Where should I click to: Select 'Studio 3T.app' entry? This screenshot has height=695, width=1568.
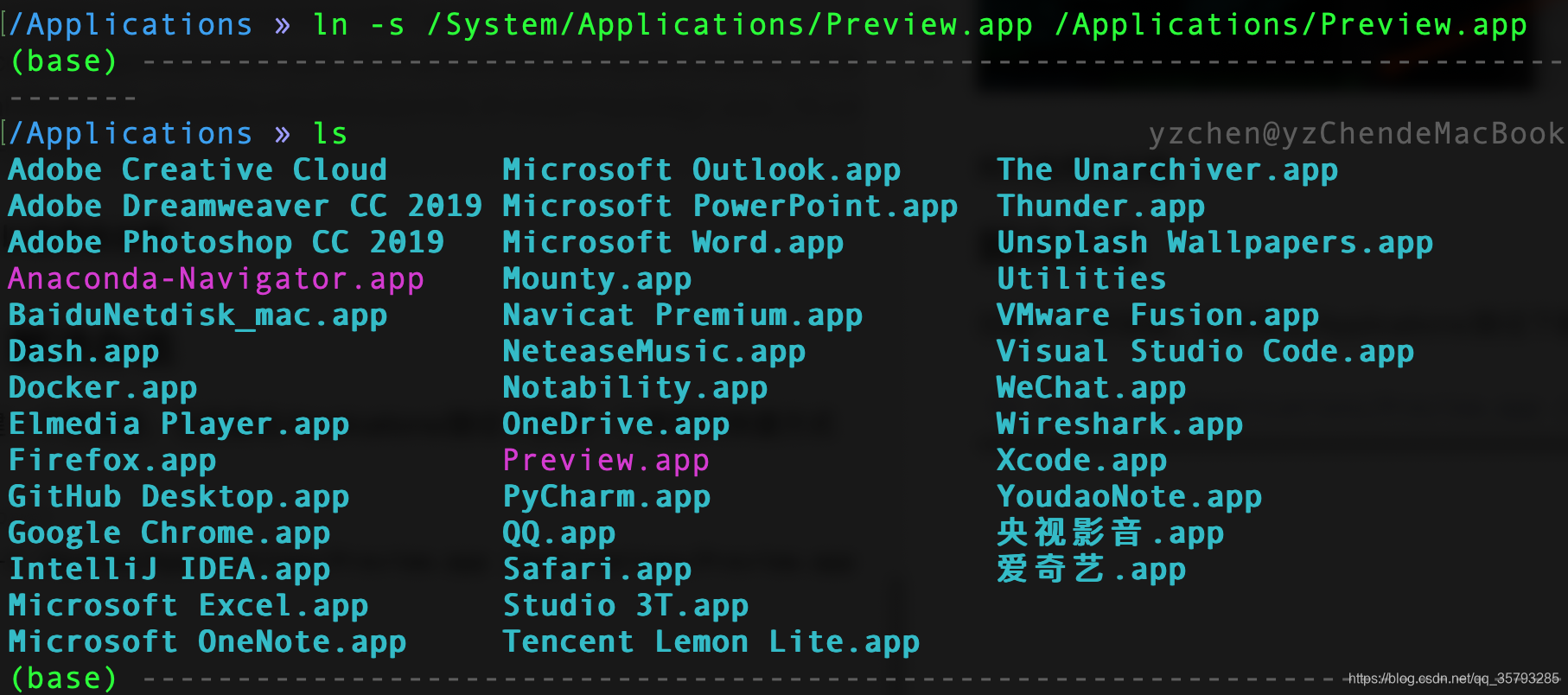point(626,606)
